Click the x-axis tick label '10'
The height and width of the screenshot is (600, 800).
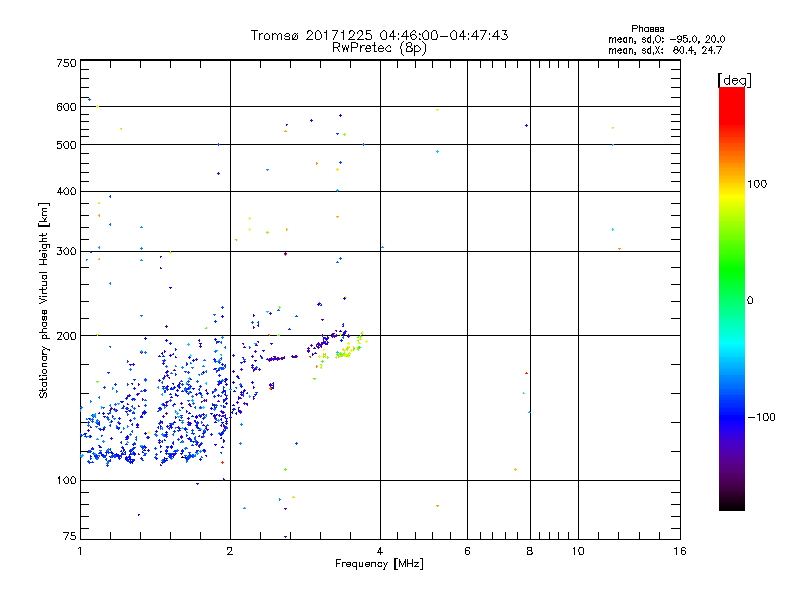[x=578, y=551]
